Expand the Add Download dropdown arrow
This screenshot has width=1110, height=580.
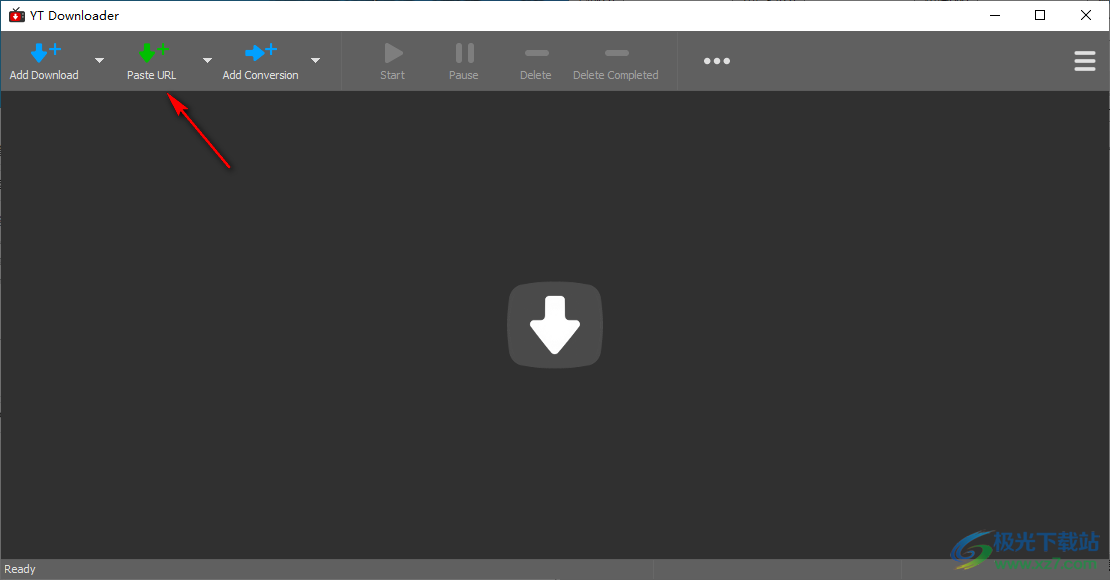[99, 61]
